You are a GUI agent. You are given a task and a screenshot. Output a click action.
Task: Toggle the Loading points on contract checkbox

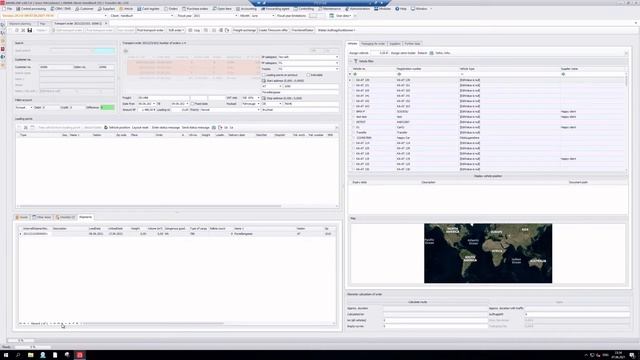click(264, 75)
